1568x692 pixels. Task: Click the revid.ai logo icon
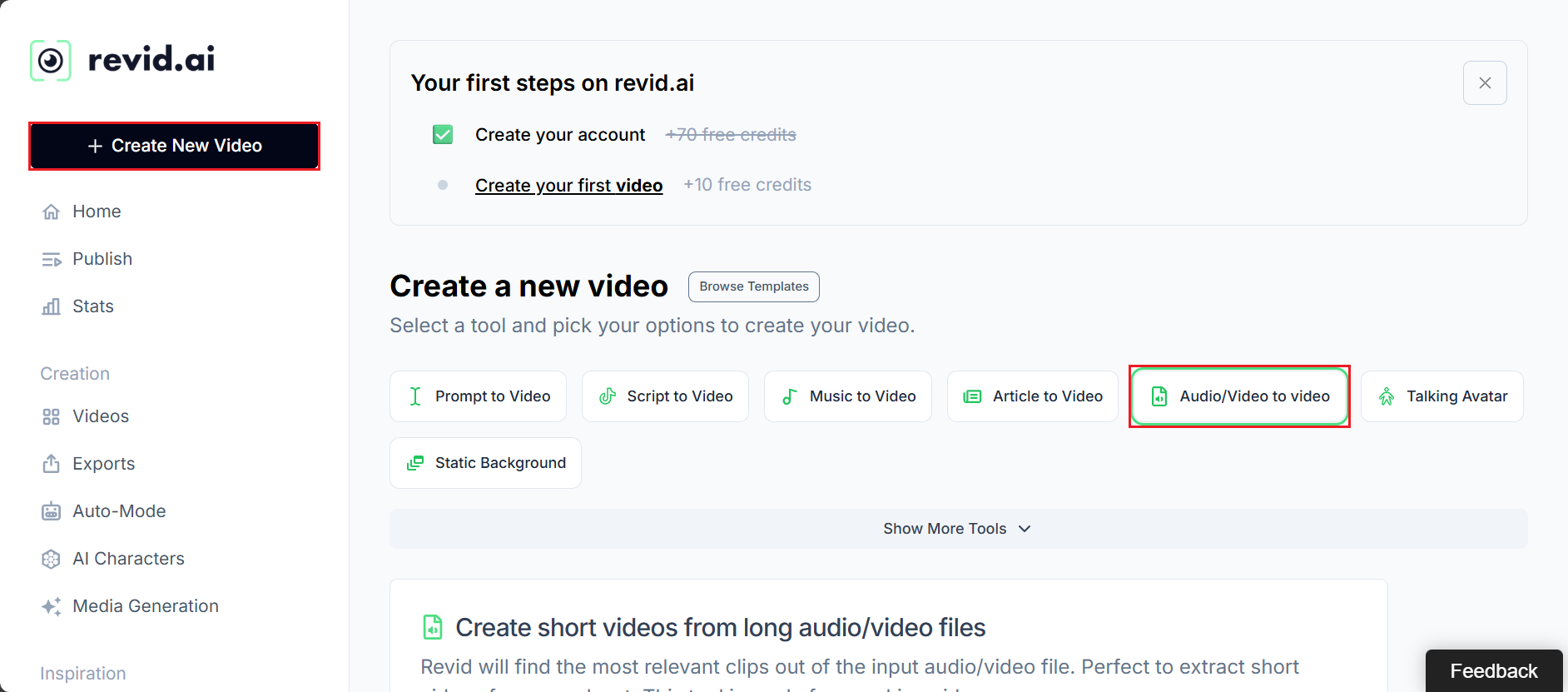51,60
